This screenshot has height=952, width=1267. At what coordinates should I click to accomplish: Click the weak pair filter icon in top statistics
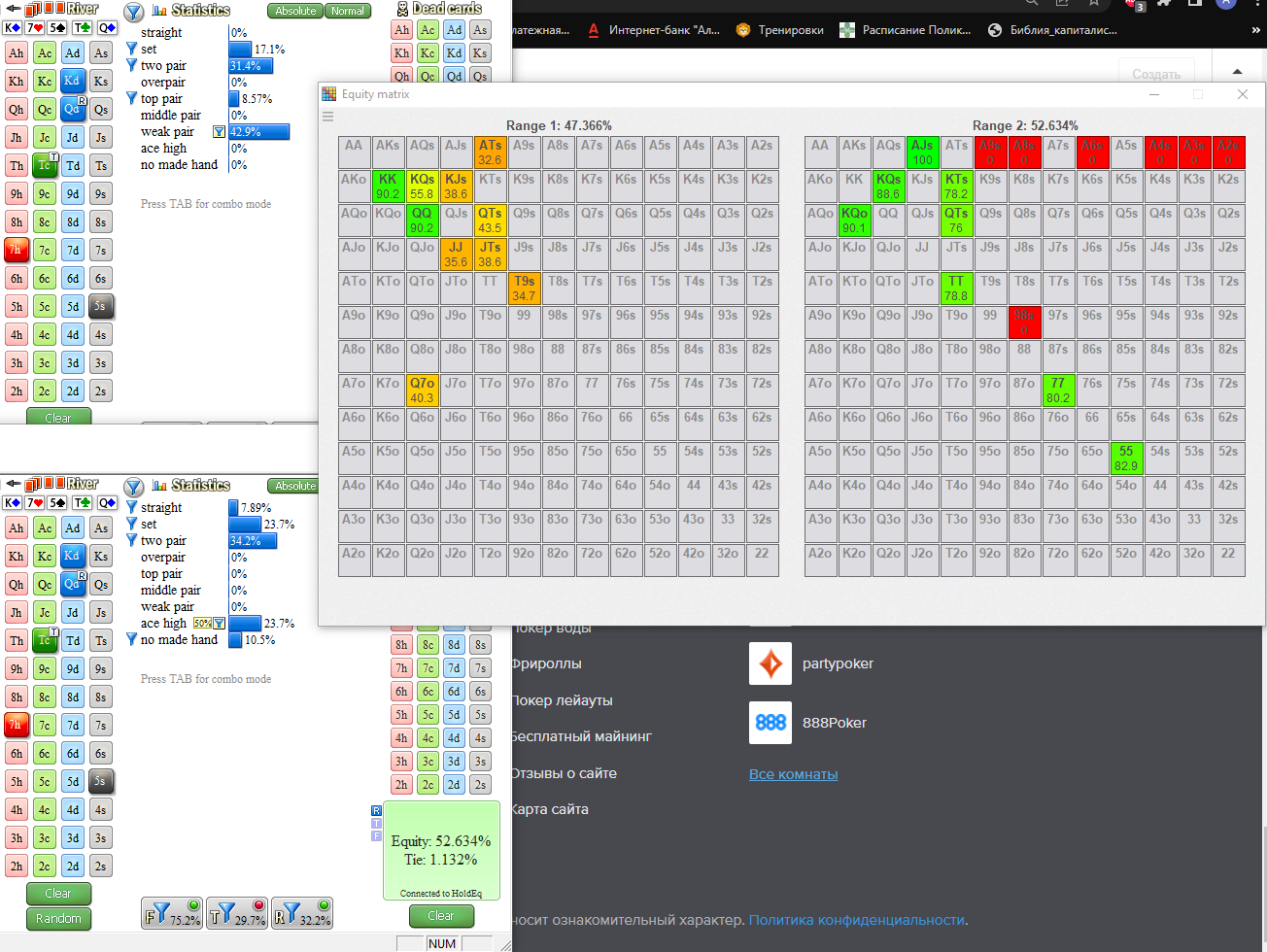pyautogui.click(x=219, y=132)
